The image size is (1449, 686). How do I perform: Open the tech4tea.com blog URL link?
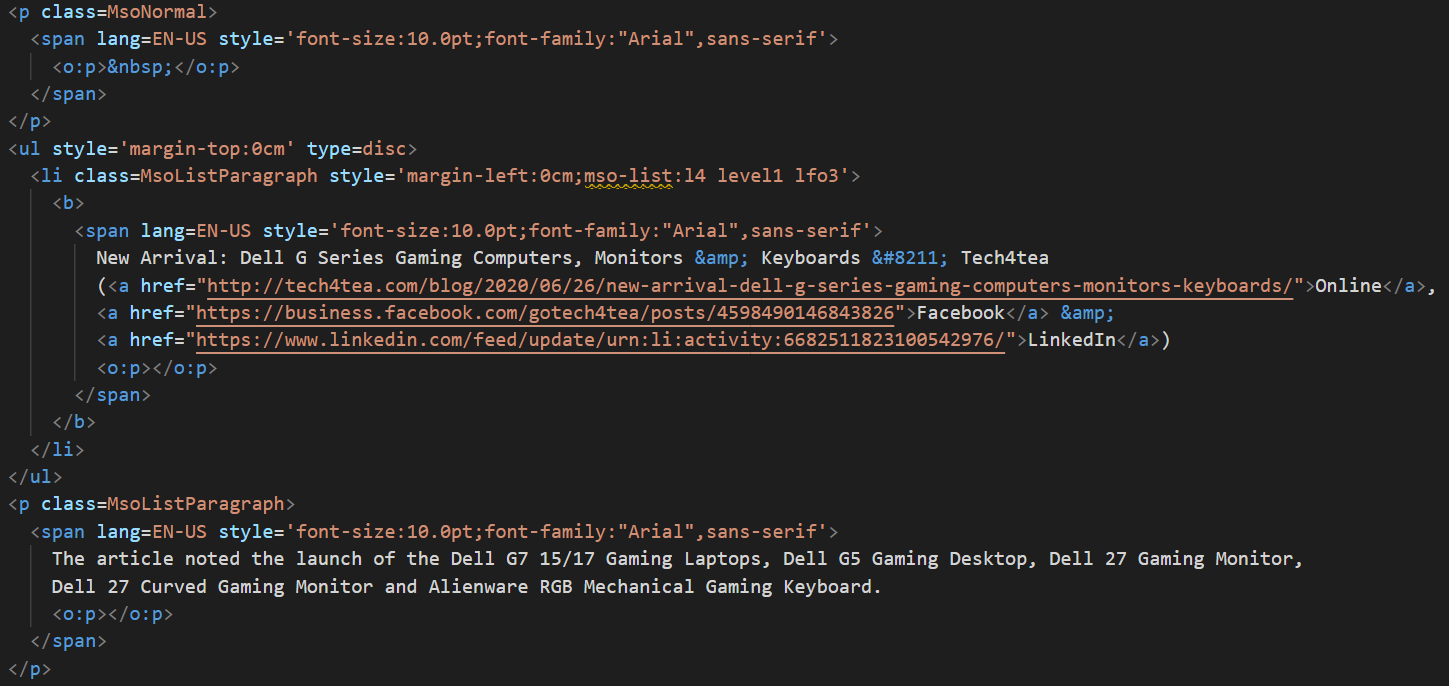tap(749, 286)
